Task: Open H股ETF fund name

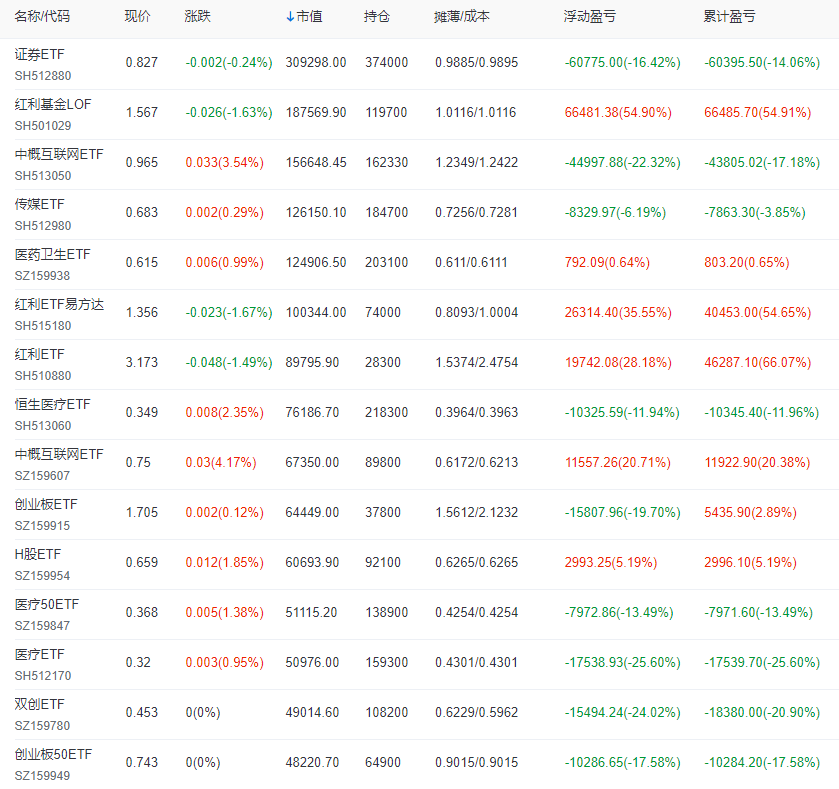Action: click(x=38, y=555)
